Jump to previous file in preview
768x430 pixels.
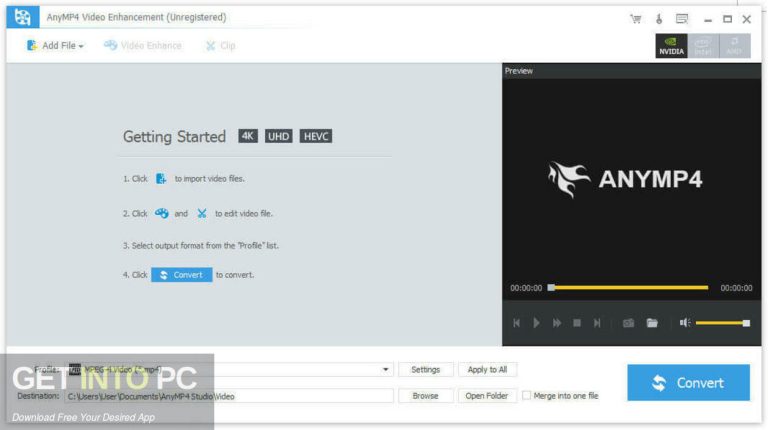coord(516,323)
